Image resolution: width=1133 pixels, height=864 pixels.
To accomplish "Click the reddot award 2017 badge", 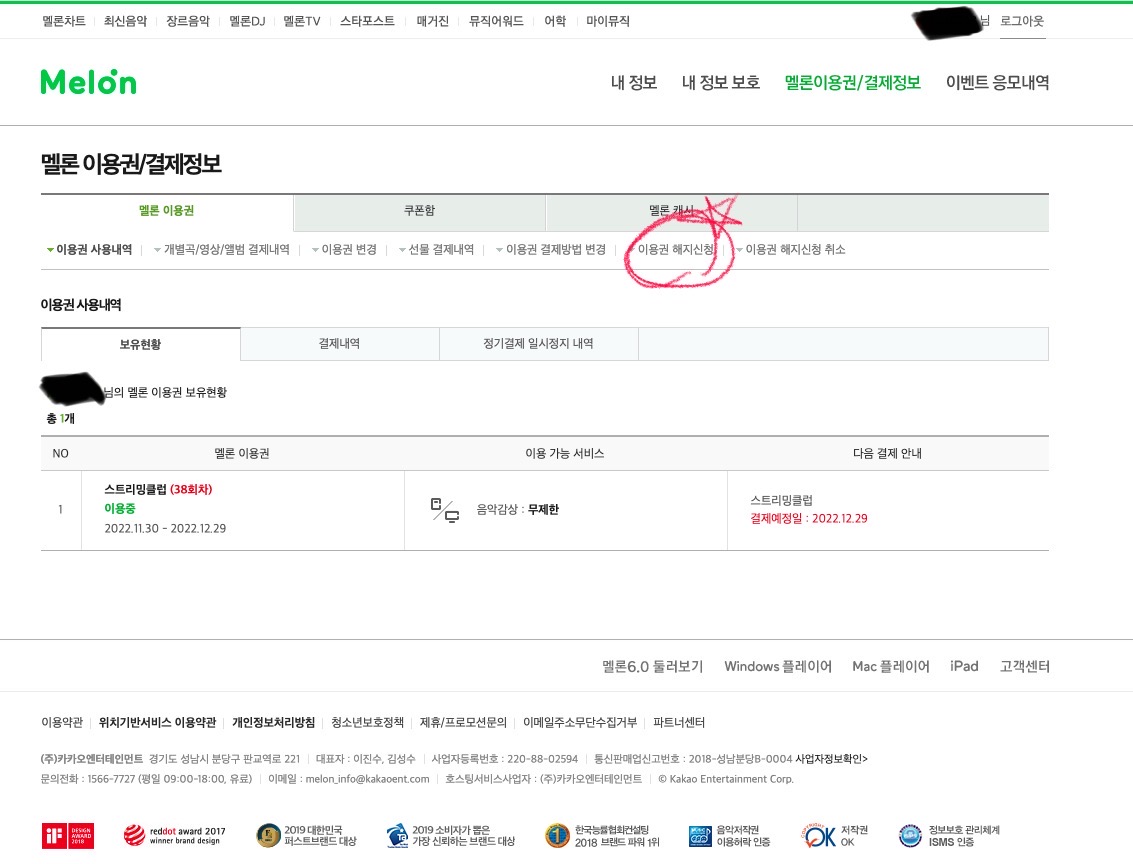I will (174, 836).
